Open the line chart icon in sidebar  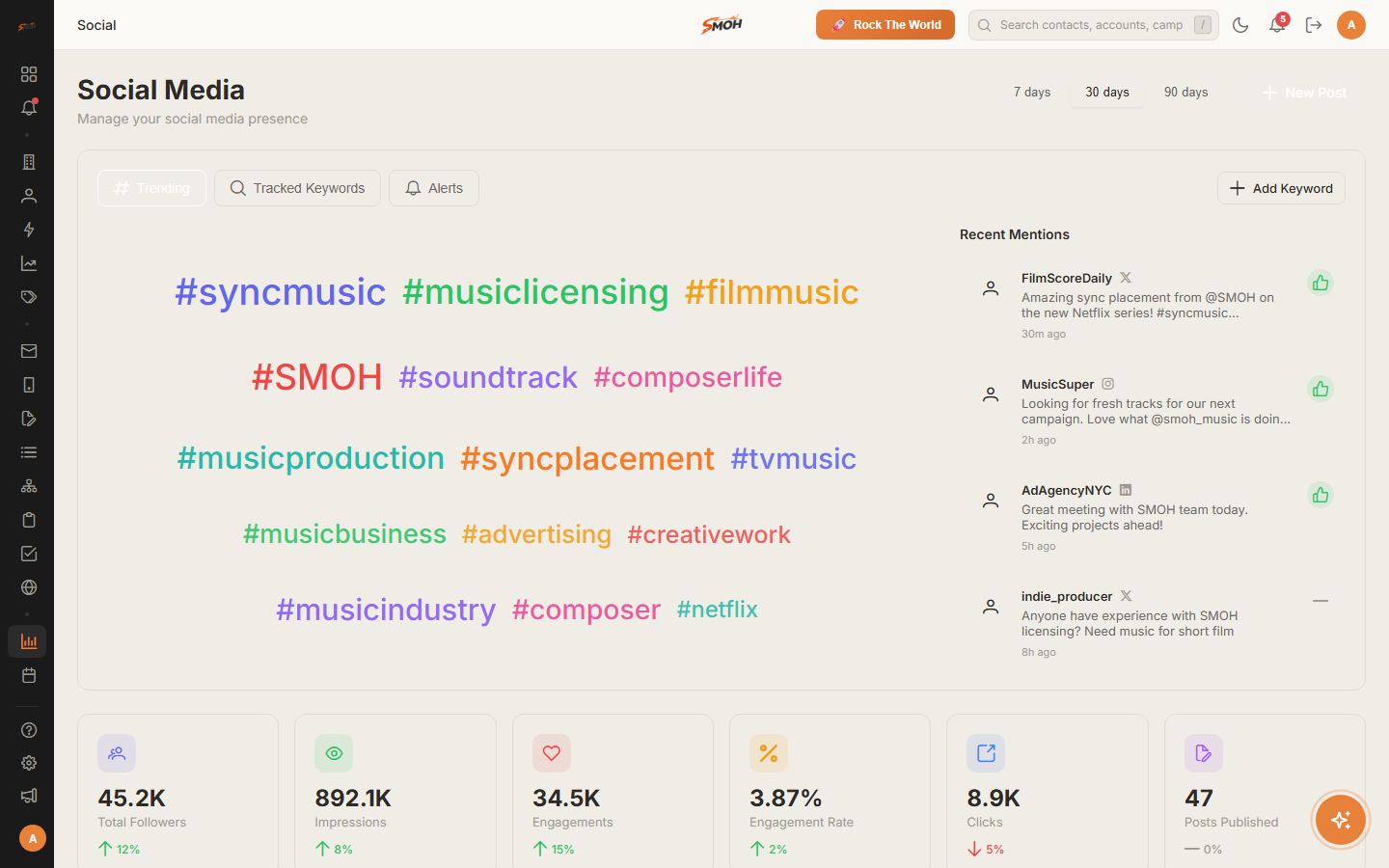29,263
